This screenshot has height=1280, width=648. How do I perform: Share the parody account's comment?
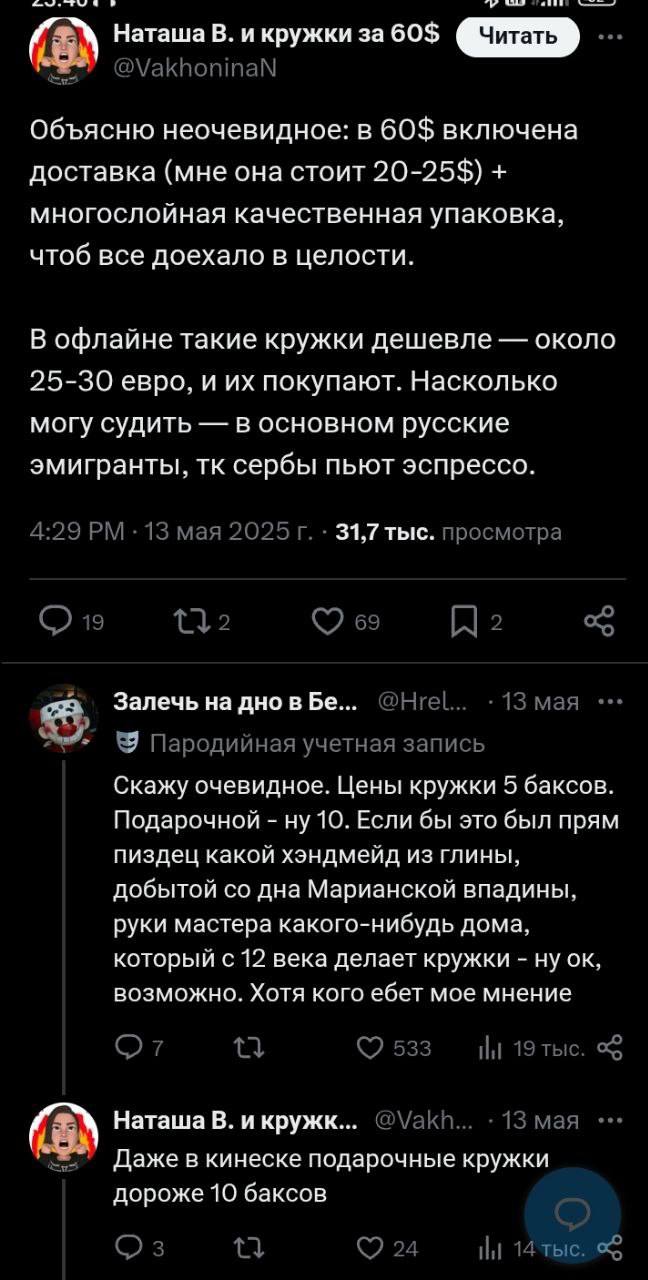coord(608,1048)
